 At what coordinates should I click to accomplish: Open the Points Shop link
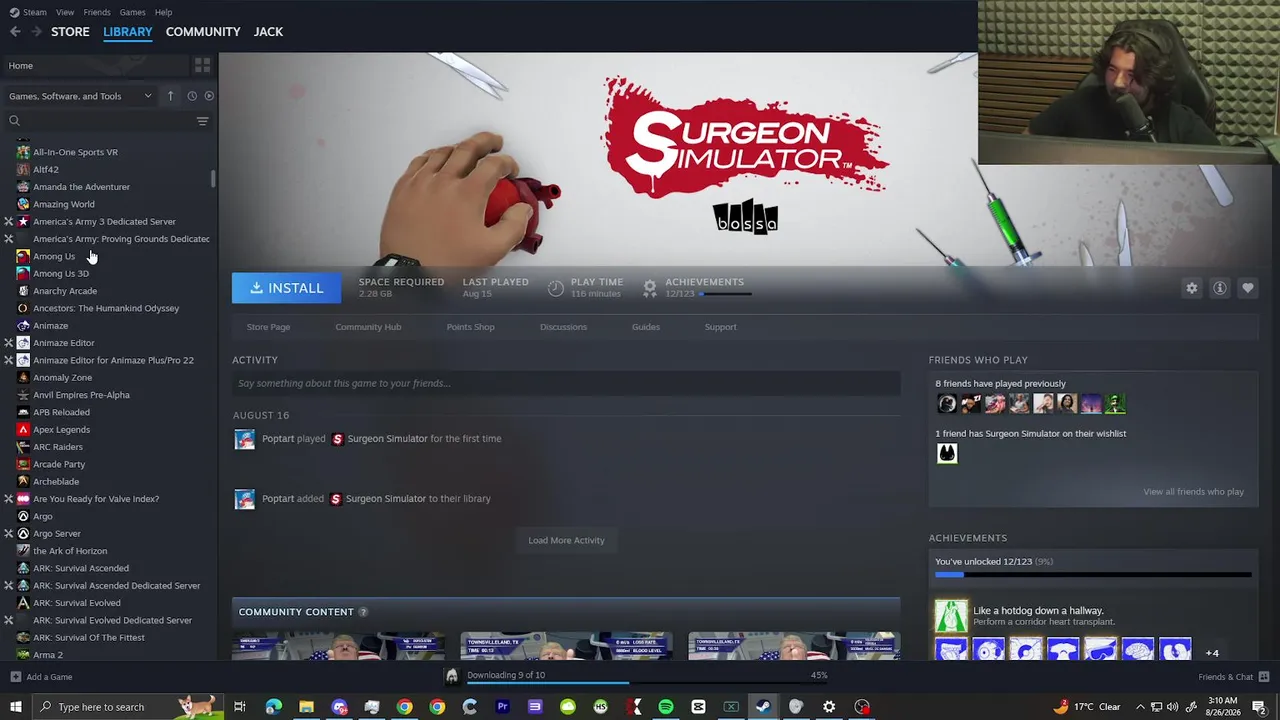click(x=470, y=327)
